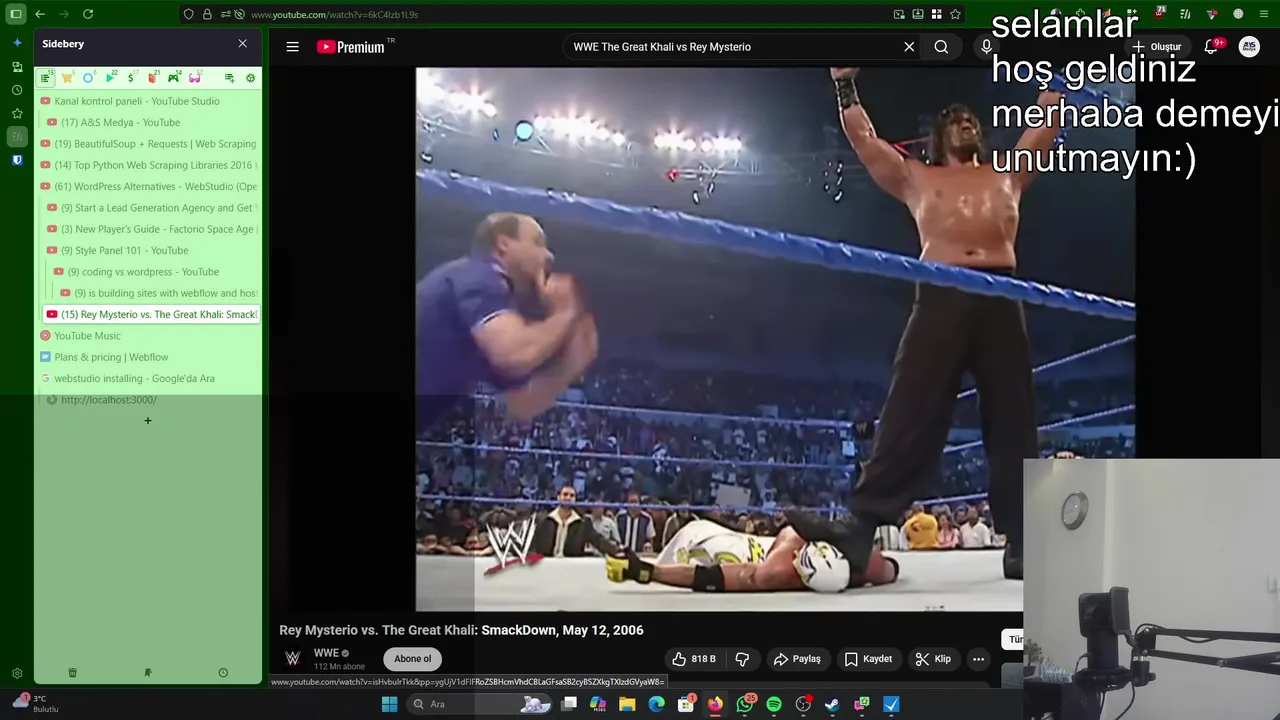Reload the current YouTube page
The width and height of the screenshot is (1280, 720).
point(88,14)
